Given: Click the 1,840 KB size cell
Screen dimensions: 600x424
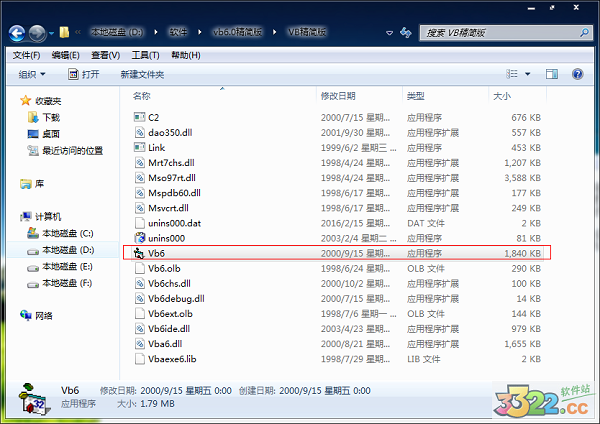Looking at the screenshot, I should [522, 253].
